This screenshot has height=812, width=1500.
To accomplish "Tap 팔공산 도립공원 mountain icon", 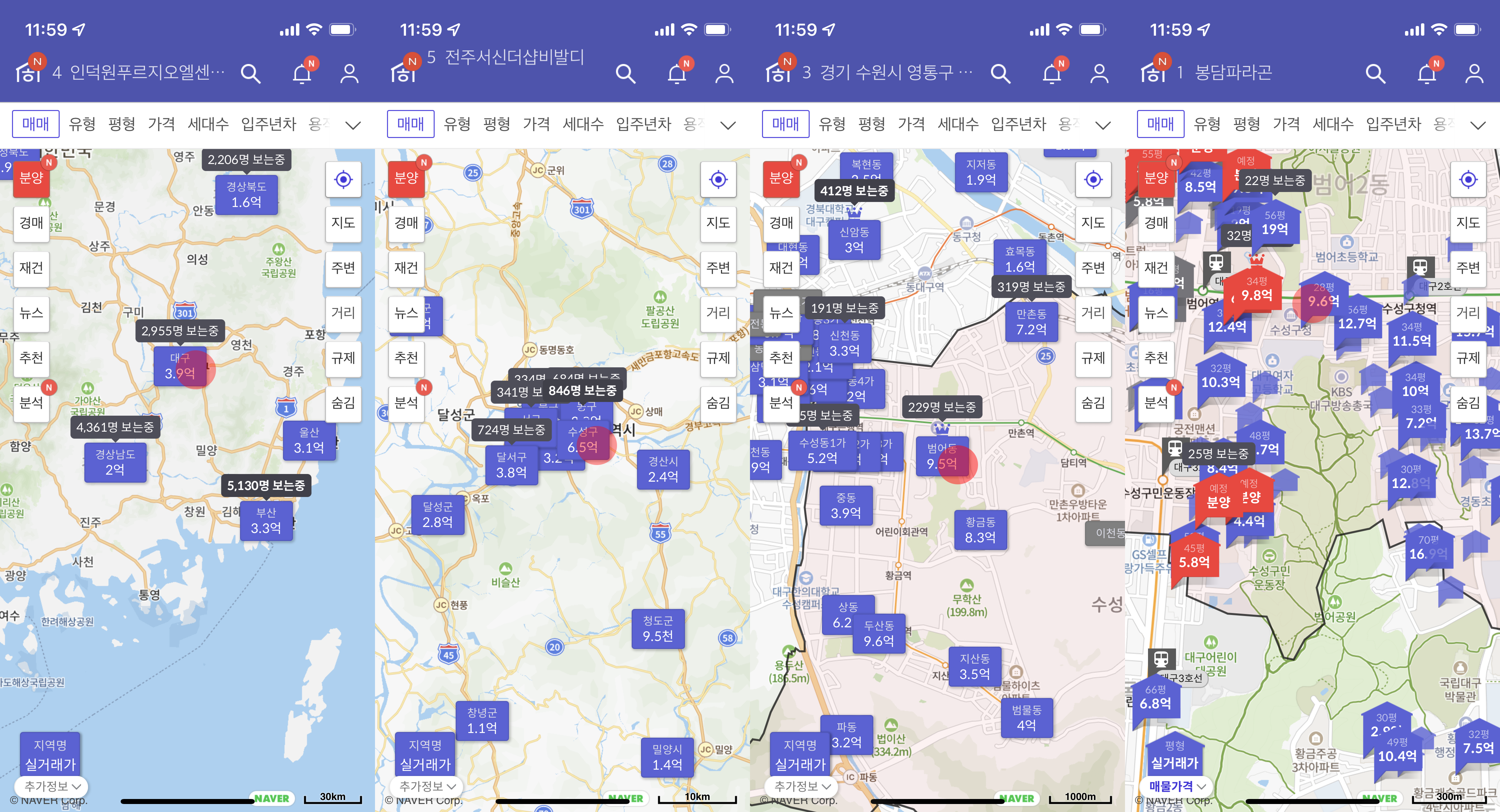I will point(660,296).
